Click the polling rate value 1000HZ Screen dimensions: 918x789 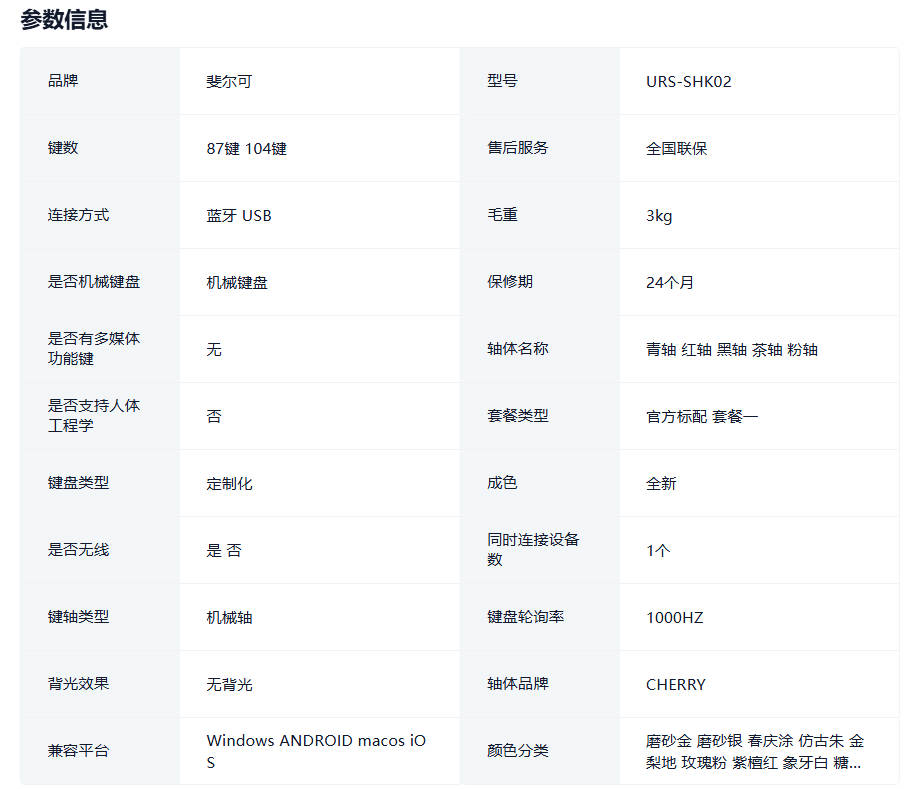tap(674, 617)
